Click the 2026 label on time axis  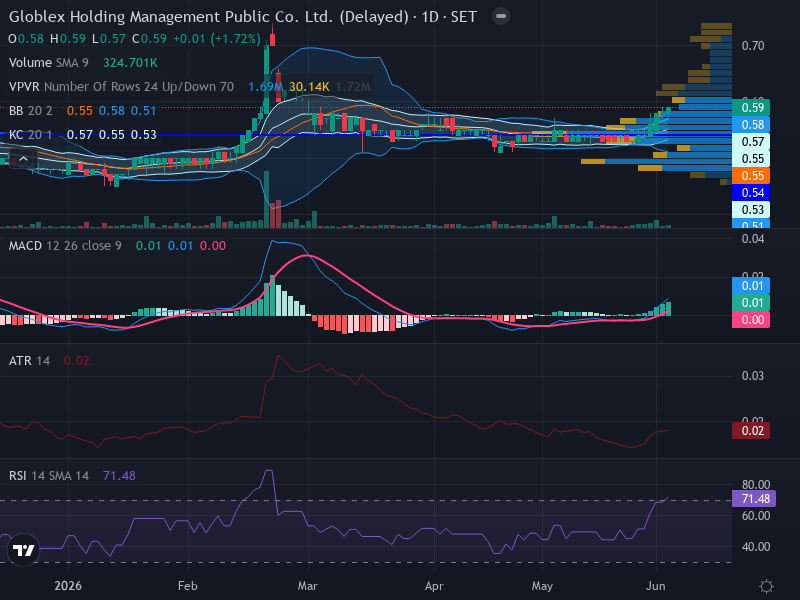pyautogui.click(x=68, y=586)
